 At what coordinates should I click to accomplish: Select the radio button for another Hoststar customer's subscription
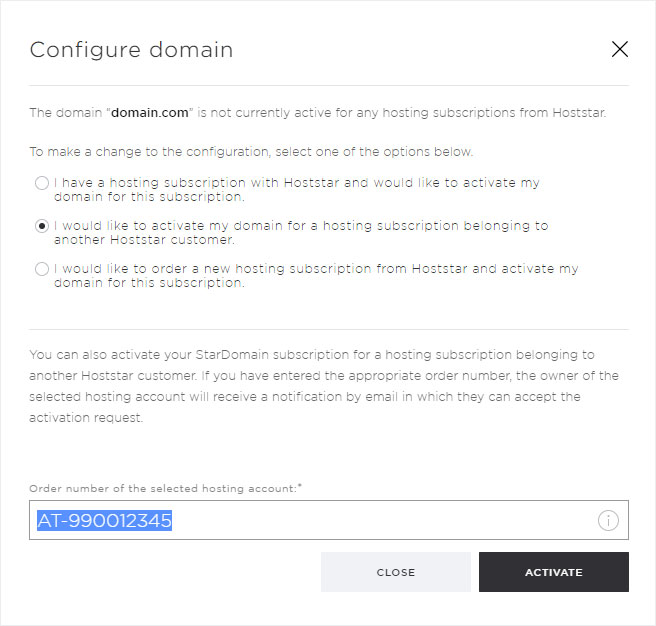pos(42,226)
